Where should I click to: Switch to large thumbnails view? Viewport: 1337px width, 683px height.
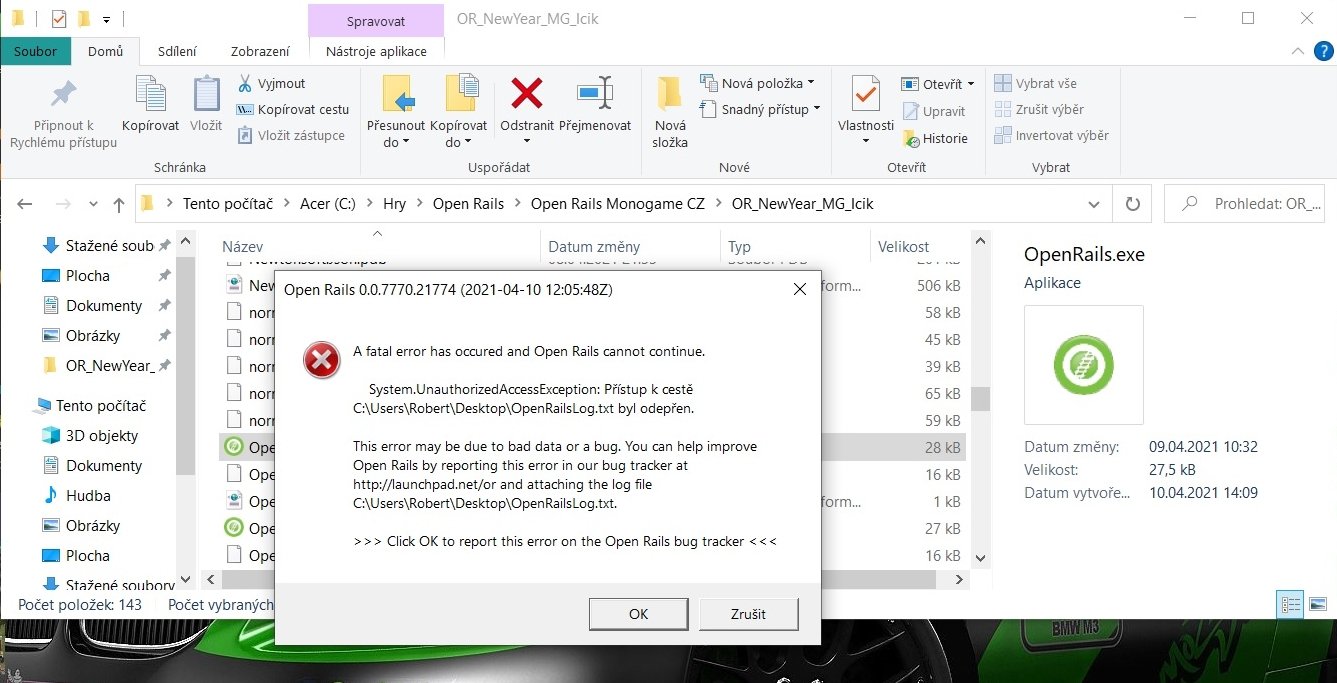(1317, 604)
